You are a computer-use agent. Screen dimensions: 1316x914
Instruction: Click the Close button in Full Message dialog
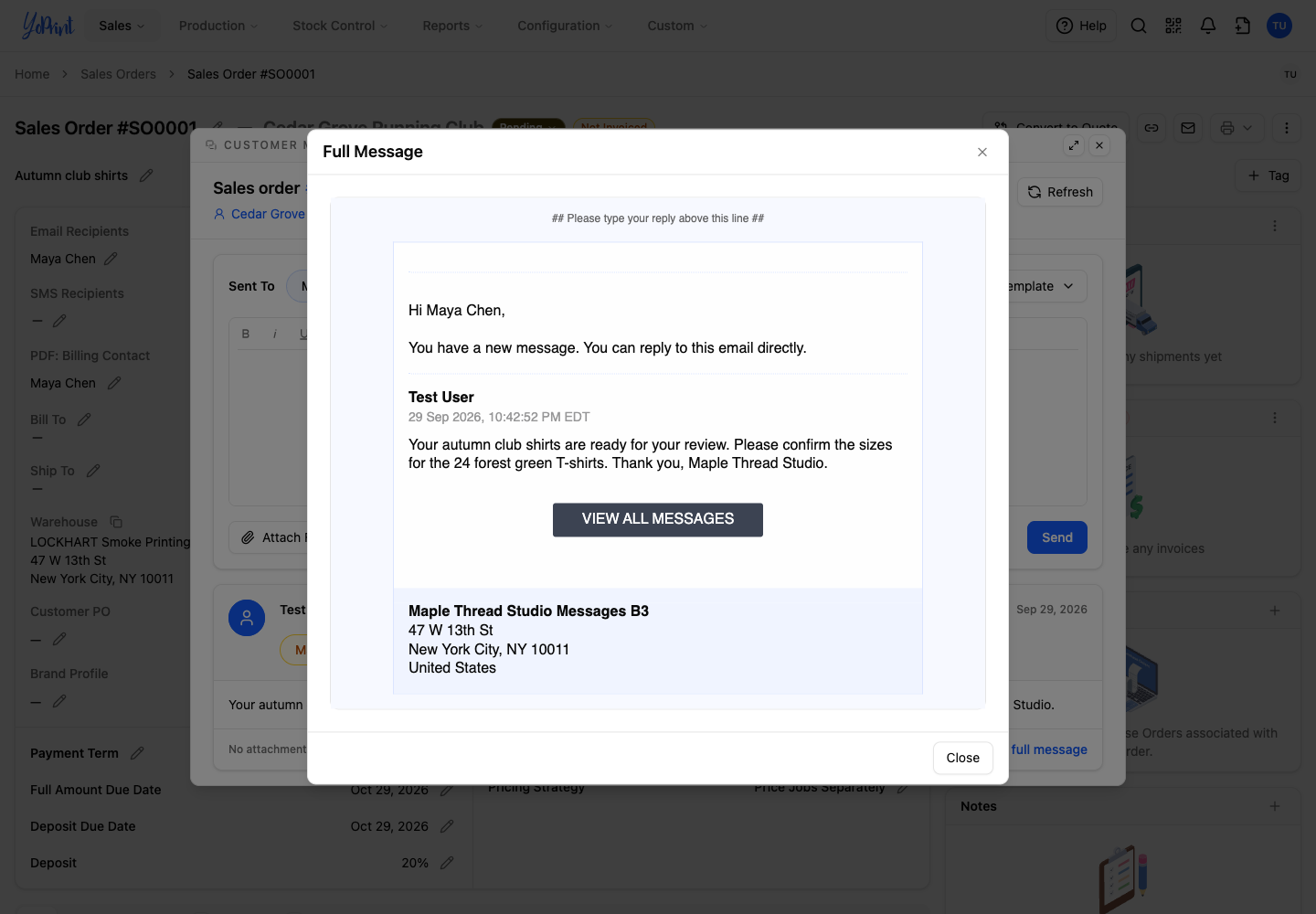coord(963,758)
